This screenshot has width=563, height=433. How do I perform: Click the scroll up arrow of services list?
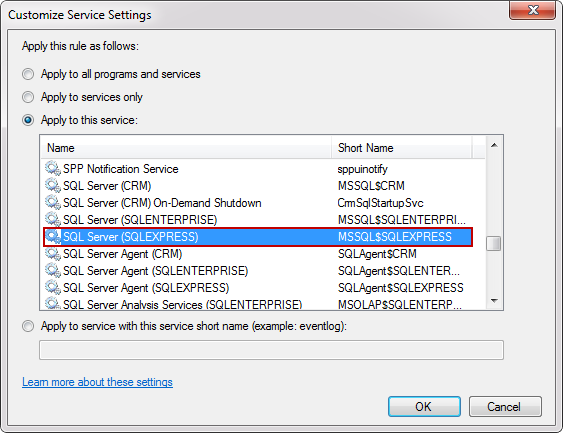tap(494, 145)
